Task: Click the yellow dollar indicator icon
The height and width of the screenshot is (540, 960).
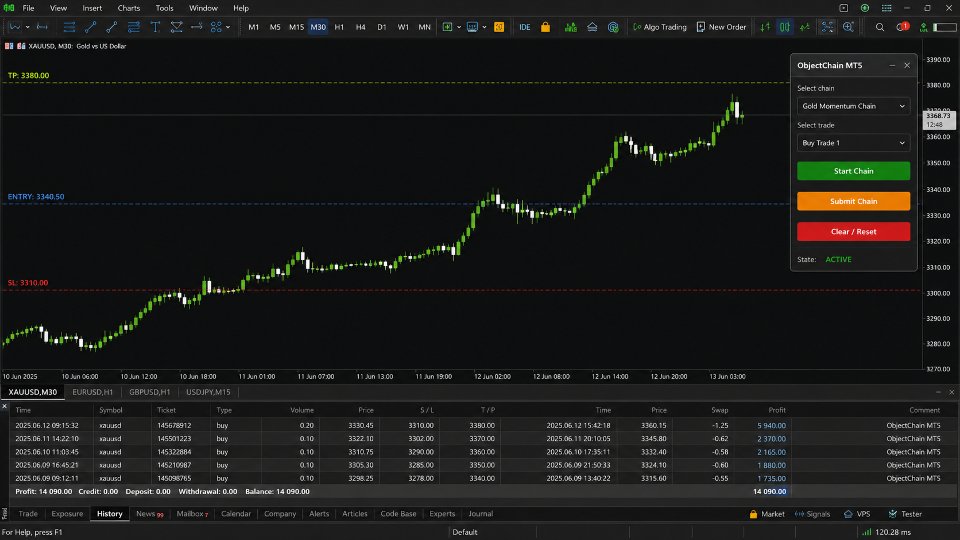Action: (499, 27)
